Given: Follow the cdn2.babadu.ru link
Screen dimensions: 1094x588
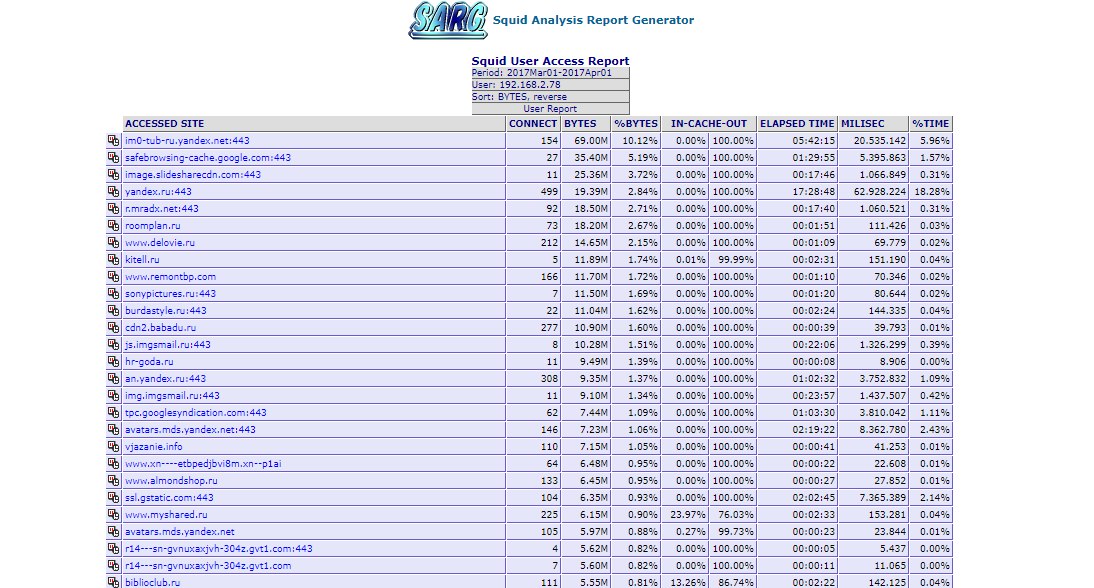Looking at the screenshot, I should point(160,327).
